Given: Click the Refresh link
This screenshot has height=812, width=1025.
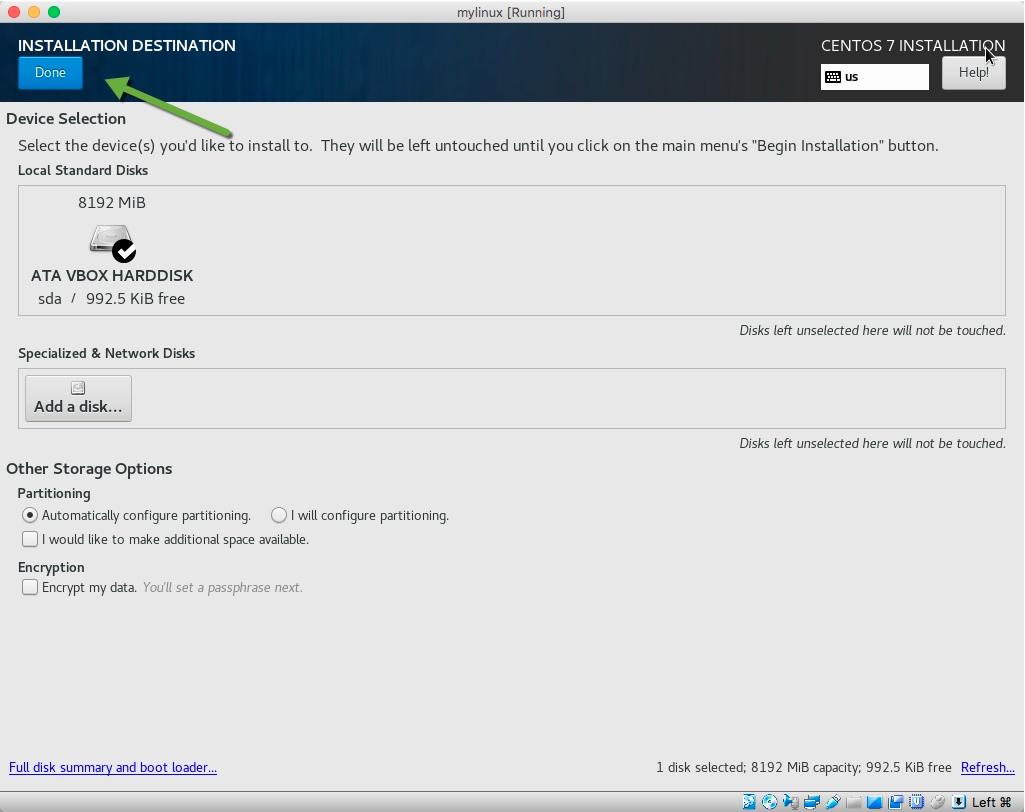Looking at the screenshot, I should [x=987, y=767].
